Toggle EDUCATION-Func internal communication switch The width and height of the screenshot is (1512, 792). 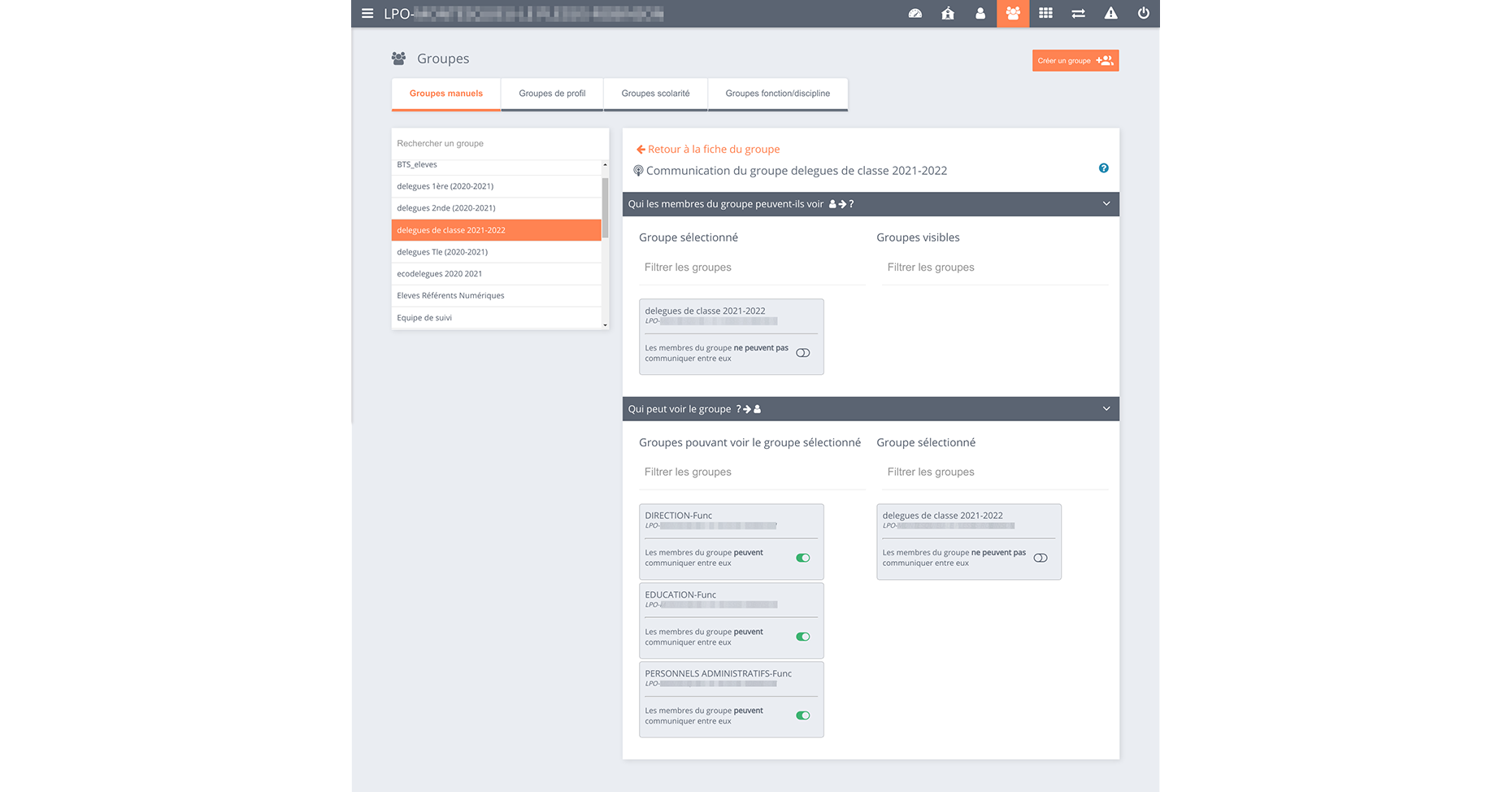[802, 637]
